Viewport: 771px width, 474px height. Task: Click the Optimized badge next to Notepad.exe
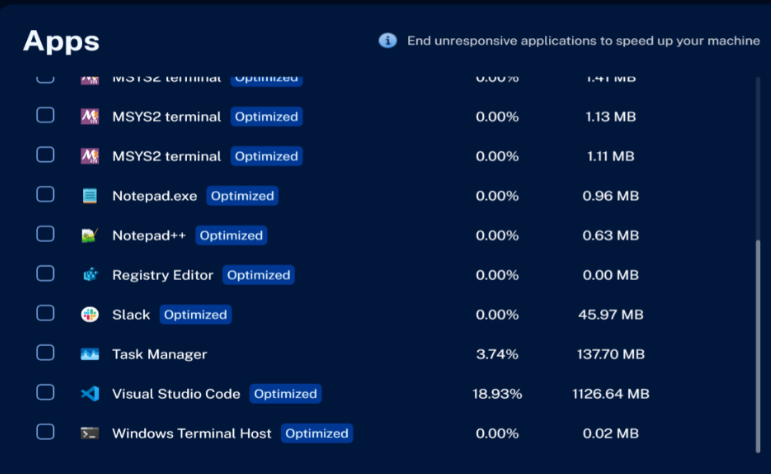pos(242,196)
